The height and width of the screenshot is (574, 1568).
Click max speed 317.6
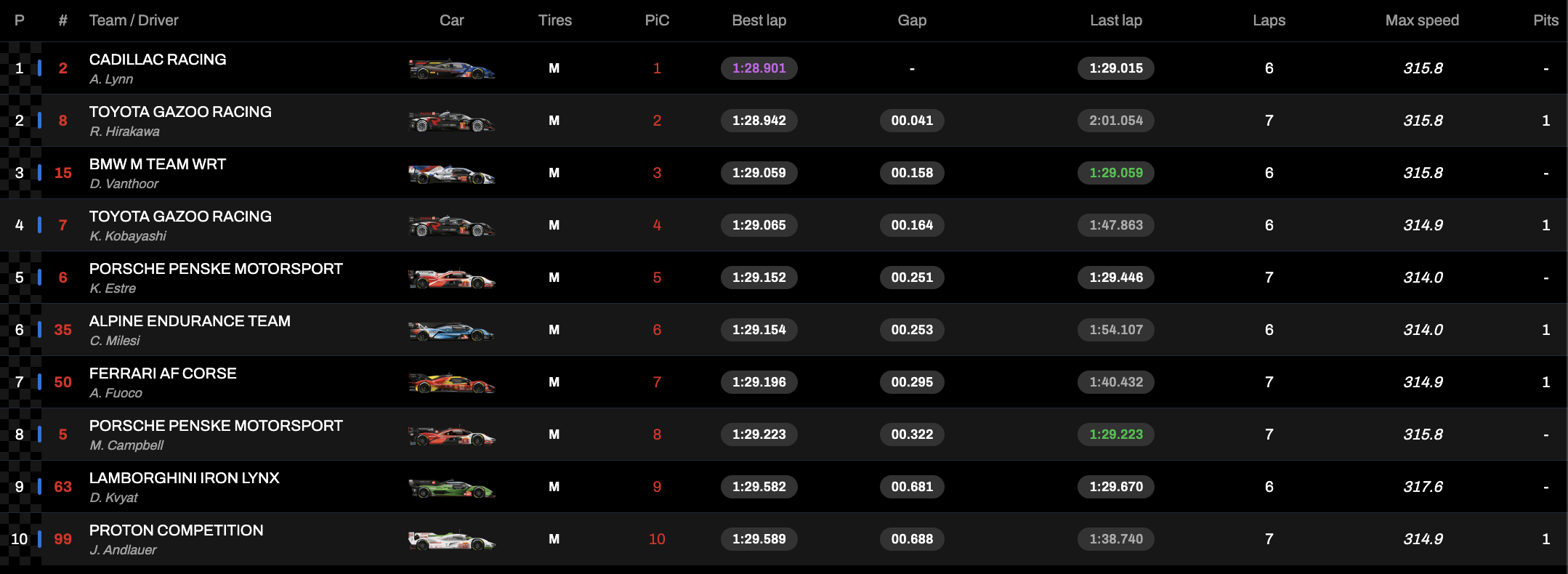(x=1423, y=487)
